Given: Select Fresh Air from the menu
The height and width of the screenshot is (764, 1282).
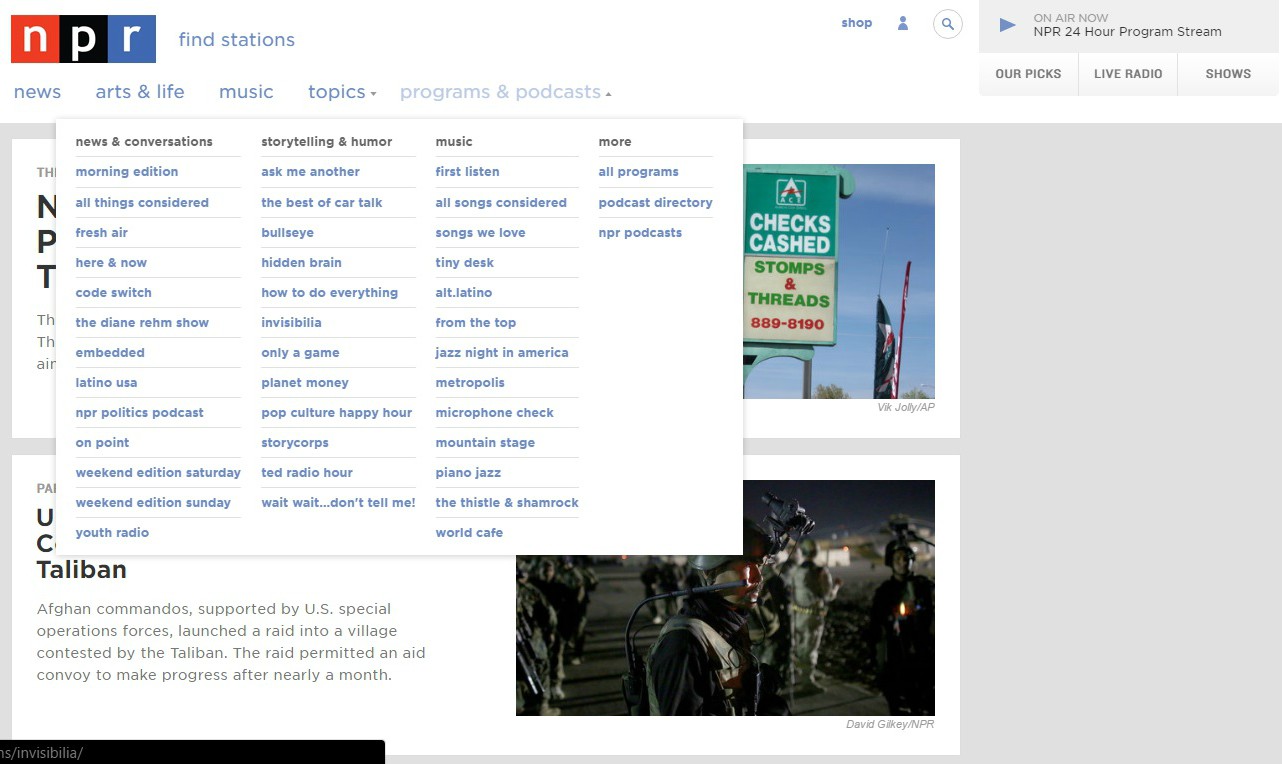Looking at the screenshot, I should [102, 232].
